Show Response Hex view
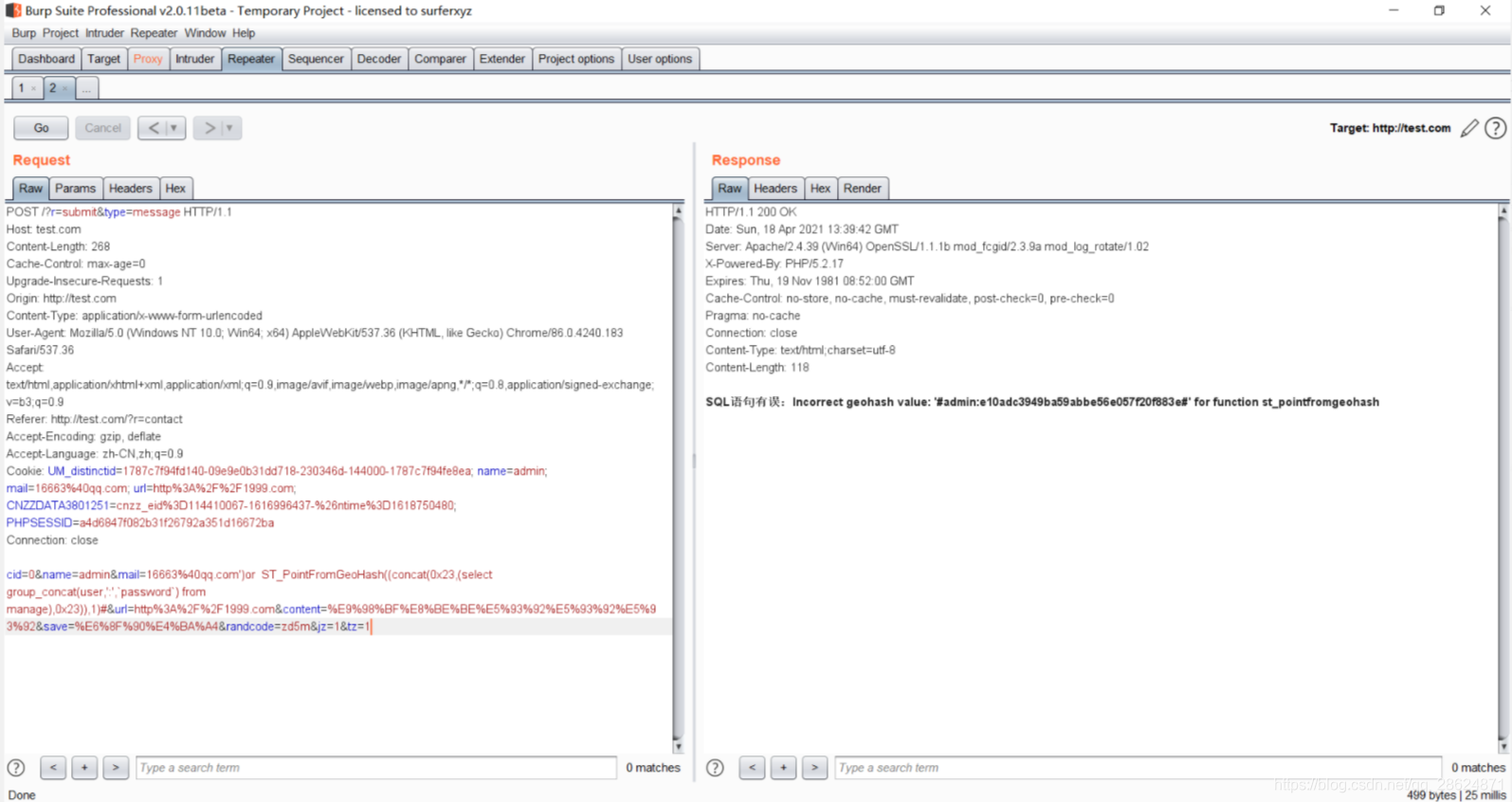Screen dimensions: 1512x802 point(820,189)
